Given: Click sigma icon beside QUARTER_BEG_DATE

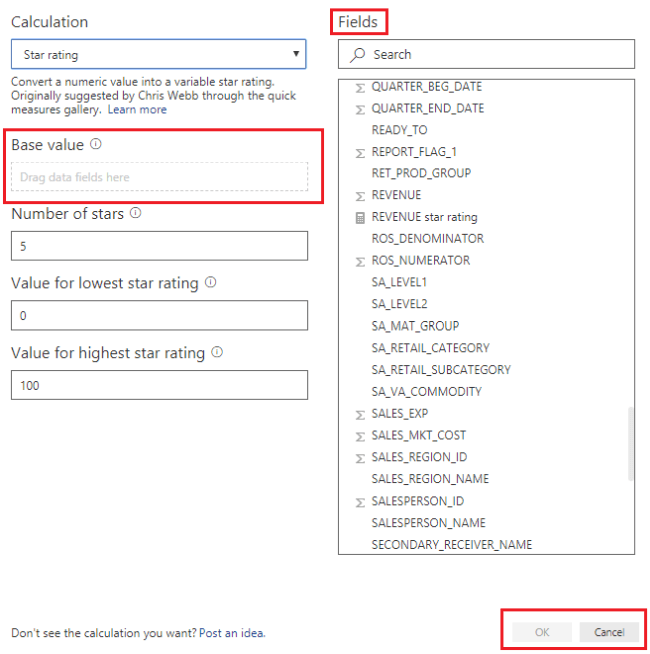Looking at the screenshot, I should (360, 88).
